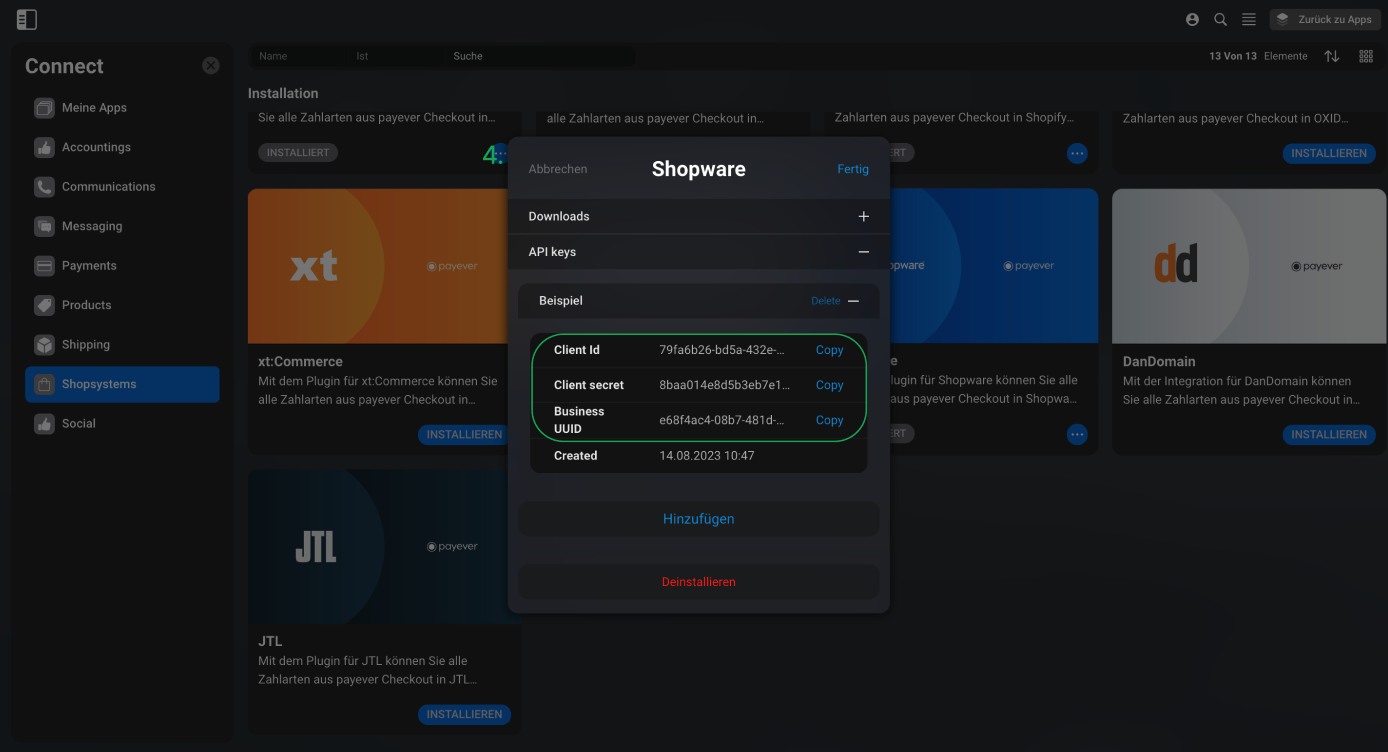Focus the Suche search field
This screenshot has height=752, width=1388.
click(x=540, y=56)
